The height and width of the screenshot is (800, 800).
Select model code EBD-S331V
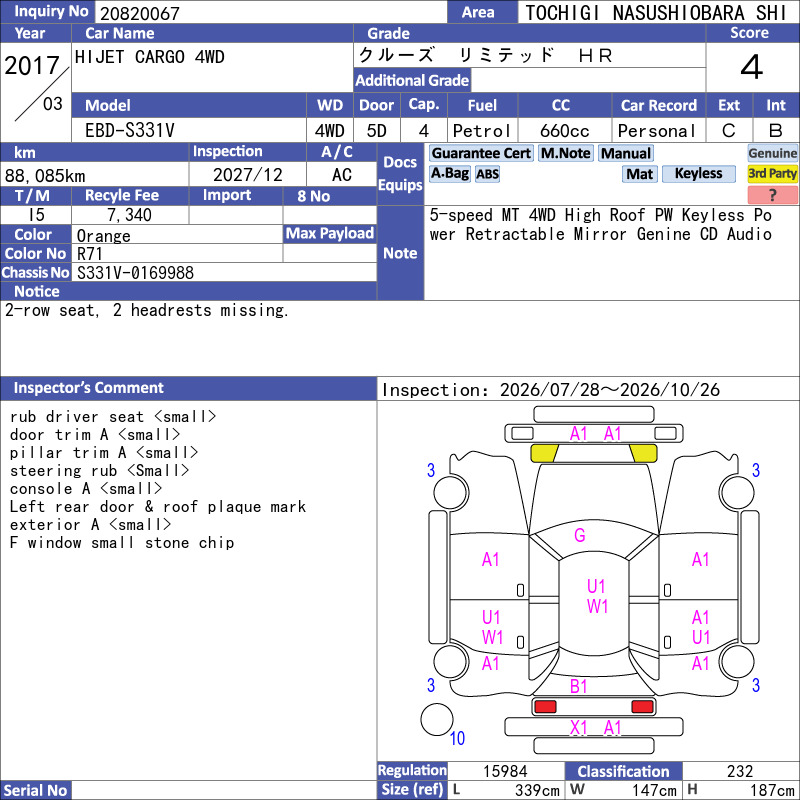(130, 131)
